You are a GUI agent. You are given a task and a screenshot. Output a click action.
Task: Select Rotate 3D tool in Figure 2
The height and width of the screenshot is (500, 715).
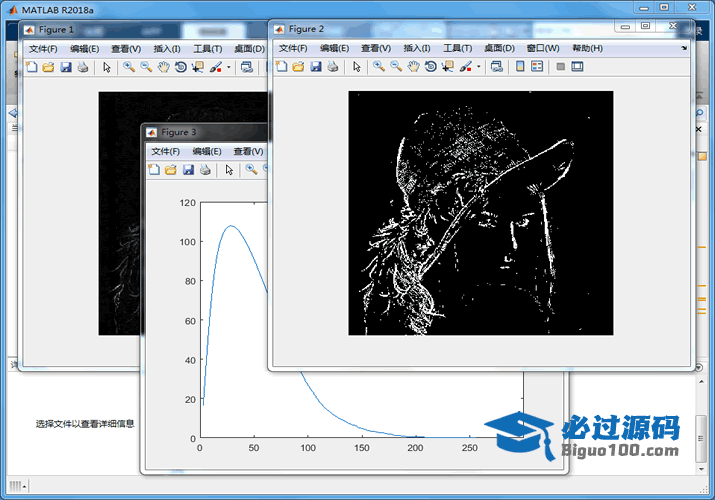coord(430,67)
